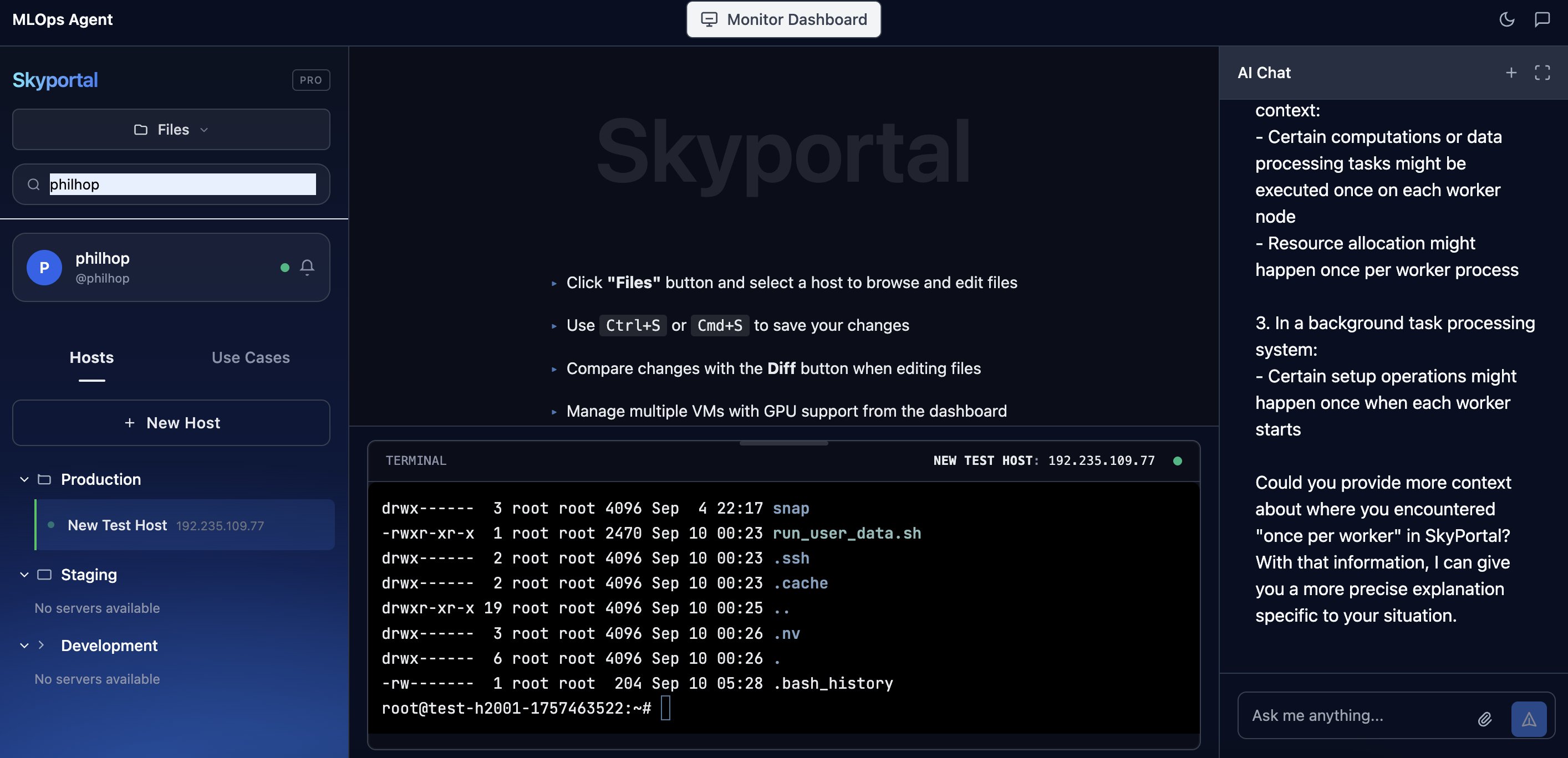
Task: Click philhop's circular avatar icon
Action: pyautogui.click(x=43, y=267)
